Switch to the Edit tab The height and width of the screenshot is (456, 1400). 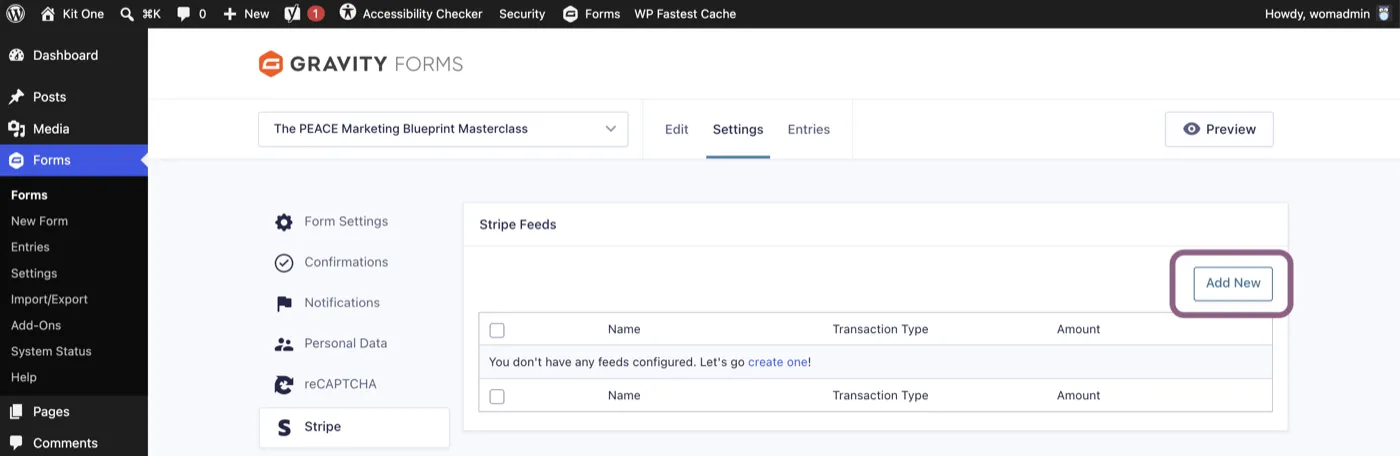point(677,129)
